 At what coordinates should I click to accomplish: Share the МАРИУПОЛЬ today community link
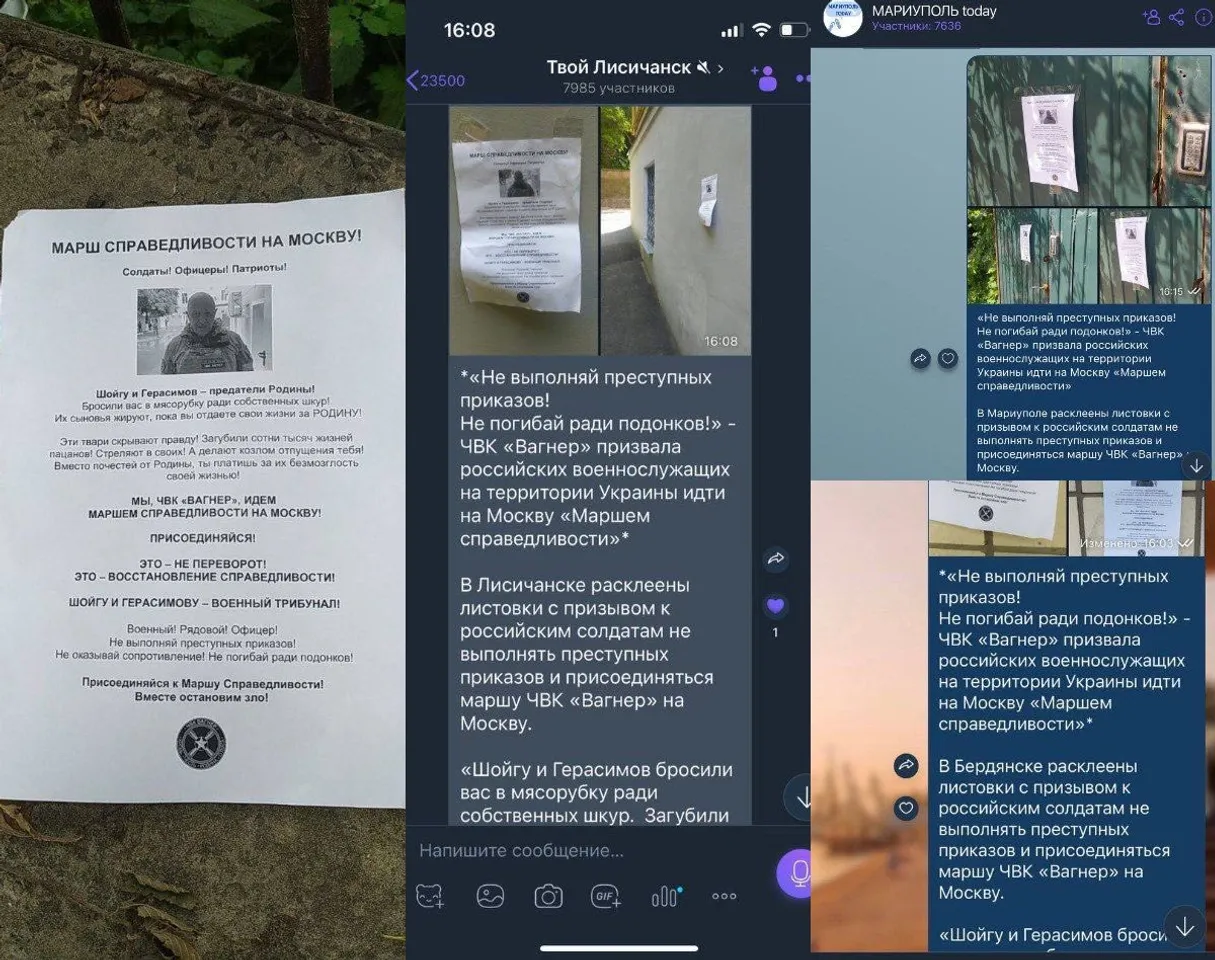pos(1176,17)
